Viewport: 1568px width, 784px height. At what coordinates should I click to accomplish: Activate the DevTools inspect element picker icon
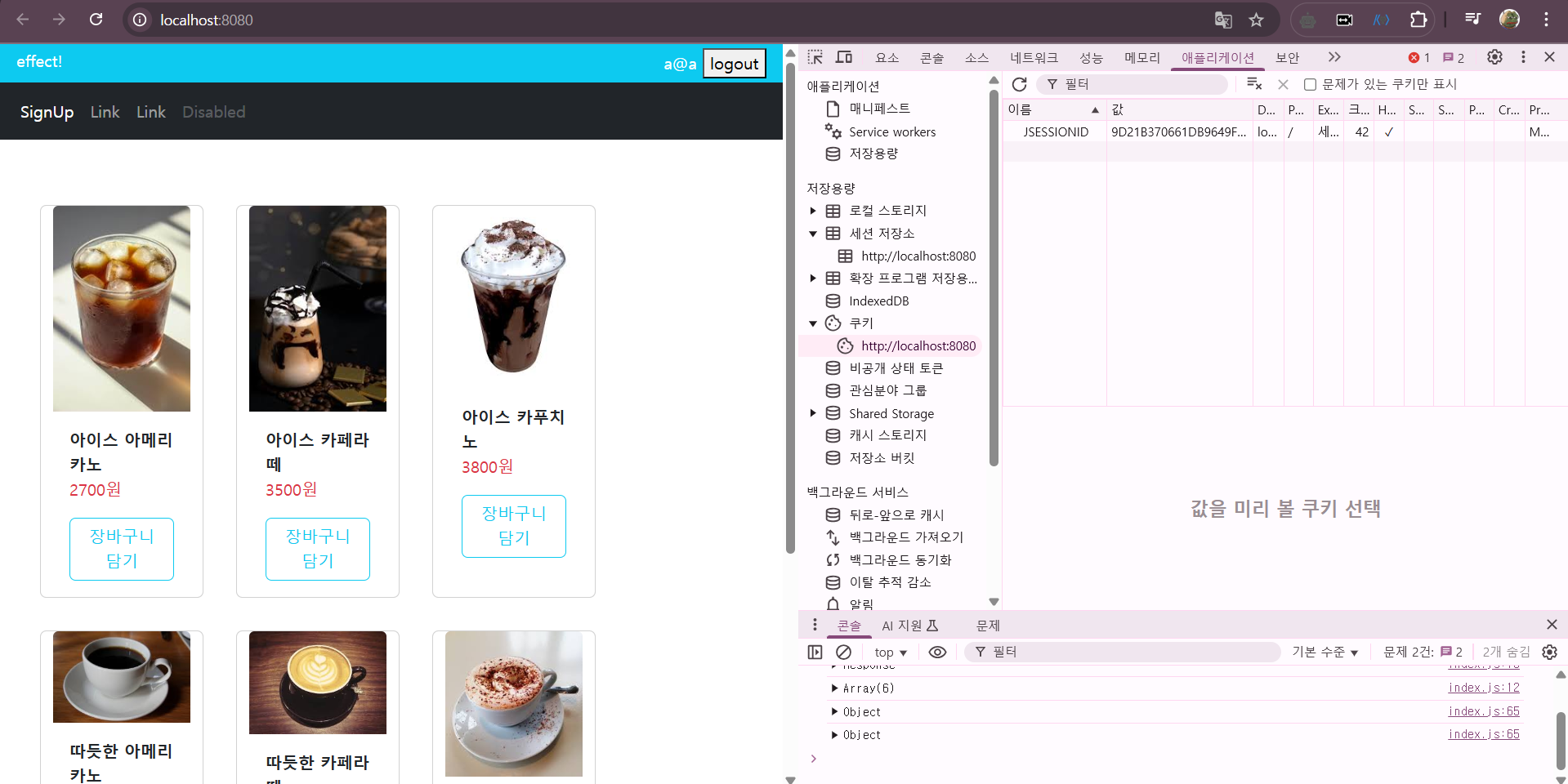pos(815,57)
